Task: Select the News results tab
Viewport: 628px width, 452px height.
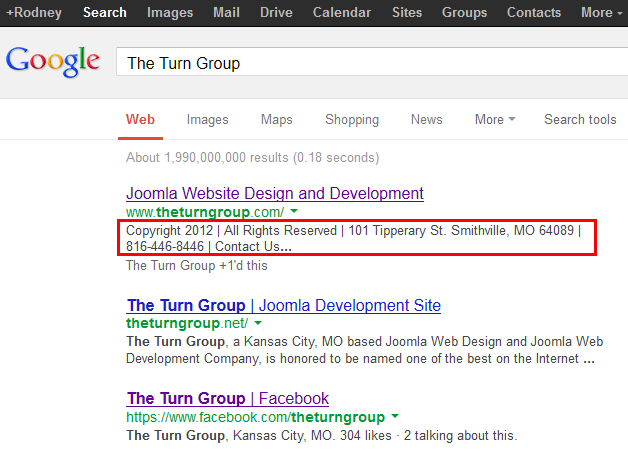Action: (x=426, y=119)
